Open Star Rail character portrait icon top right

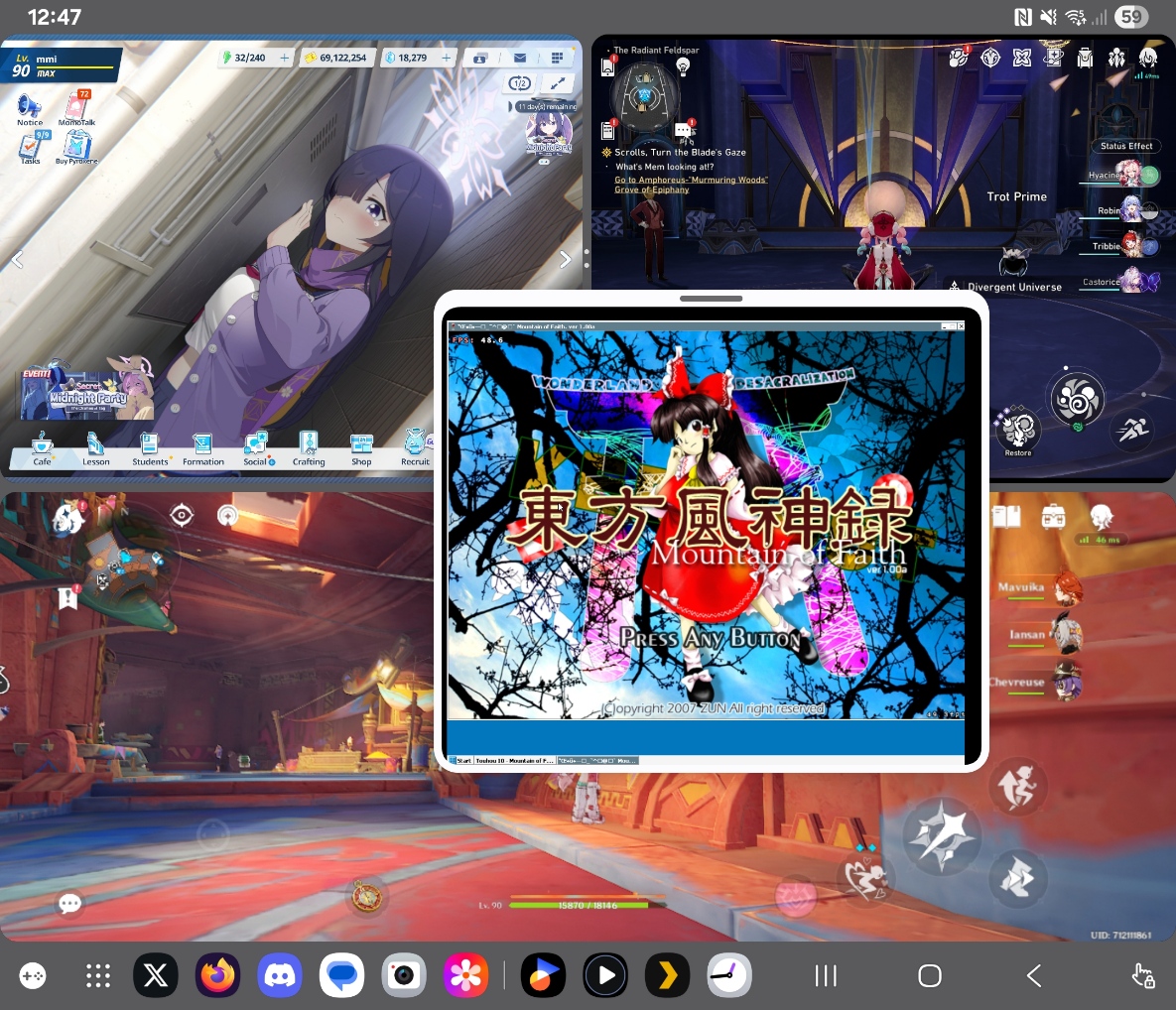tap(1148, 58)
